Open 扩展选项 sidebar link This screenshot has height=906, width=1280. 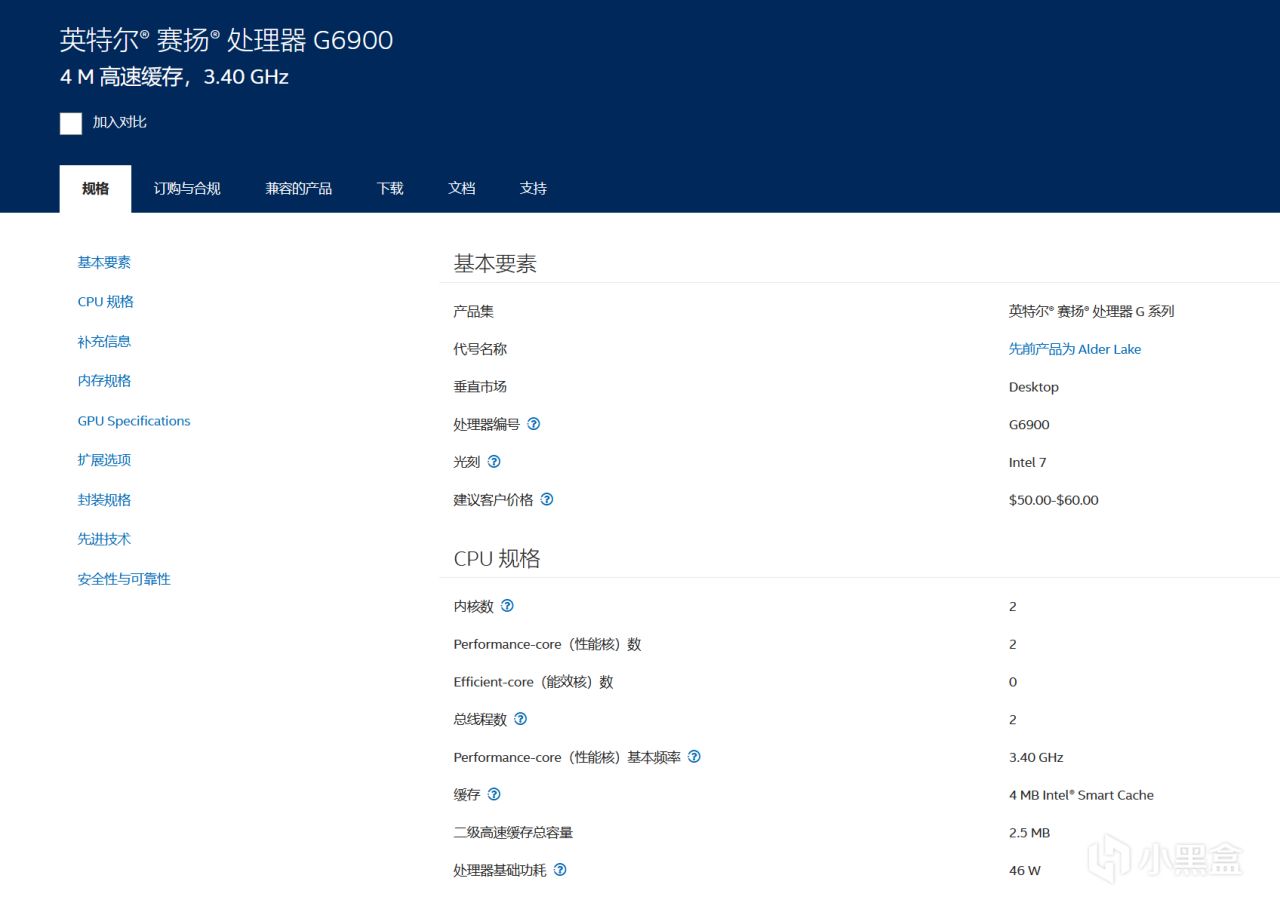[104, 460]
